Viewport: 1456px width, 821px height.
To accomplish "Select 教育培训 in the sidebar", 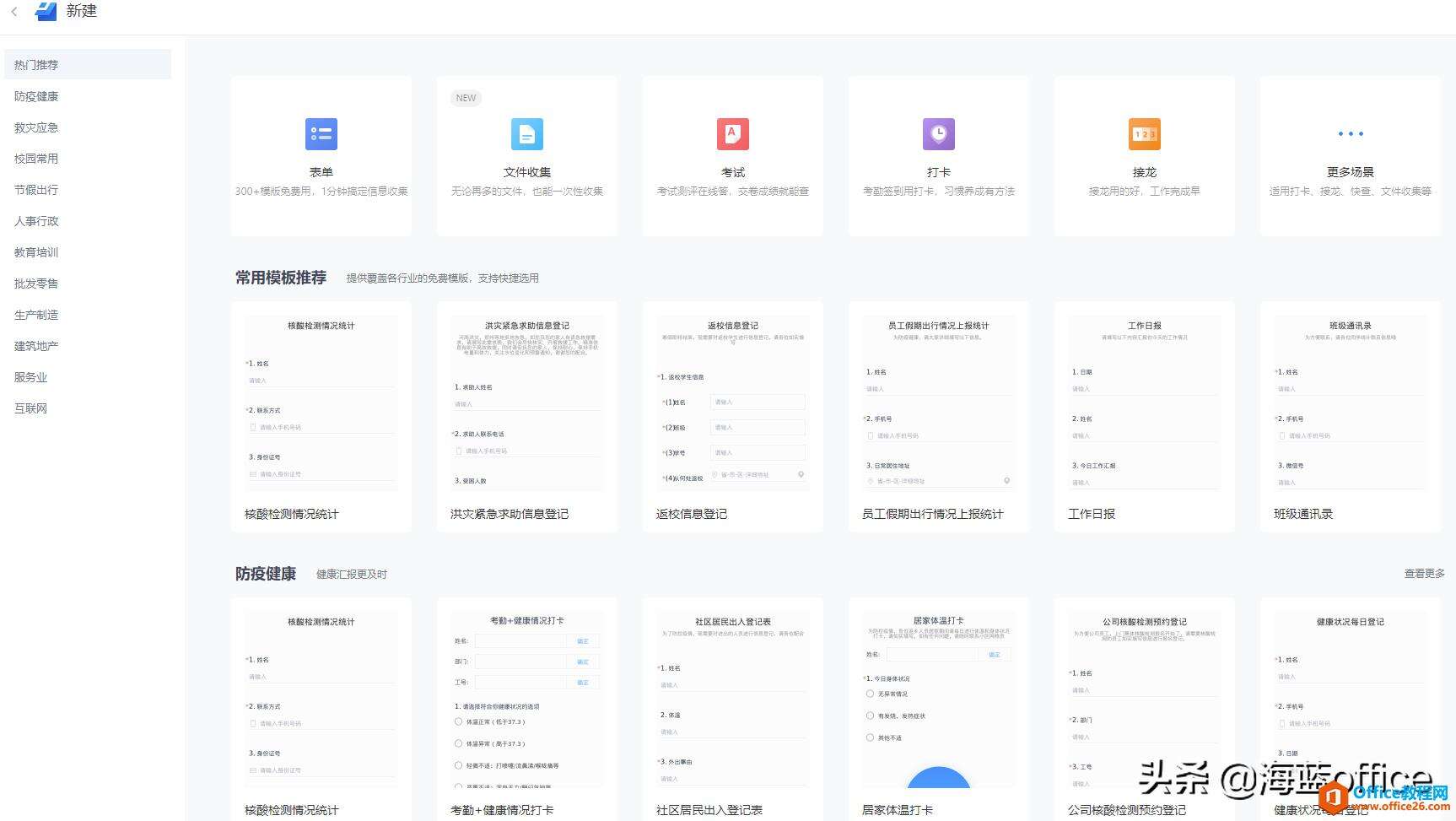I will pyautogui.click(x=36, y=252).
